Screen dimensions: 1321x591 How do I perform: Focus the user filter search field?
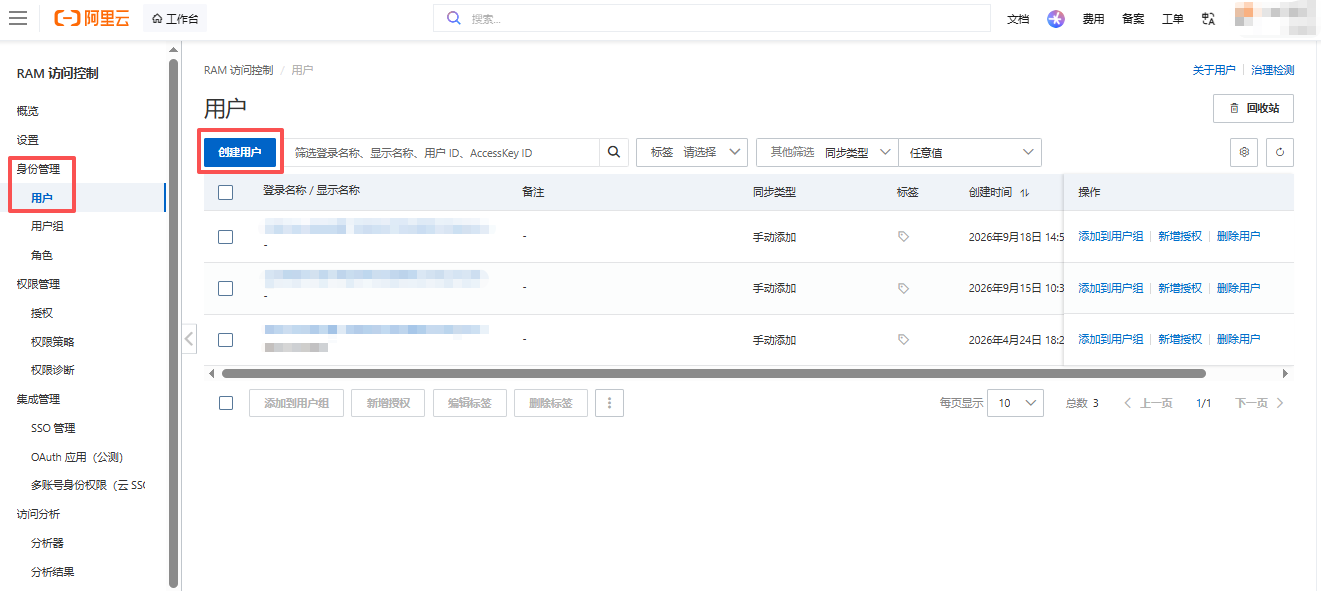click(x=441, y=152)
